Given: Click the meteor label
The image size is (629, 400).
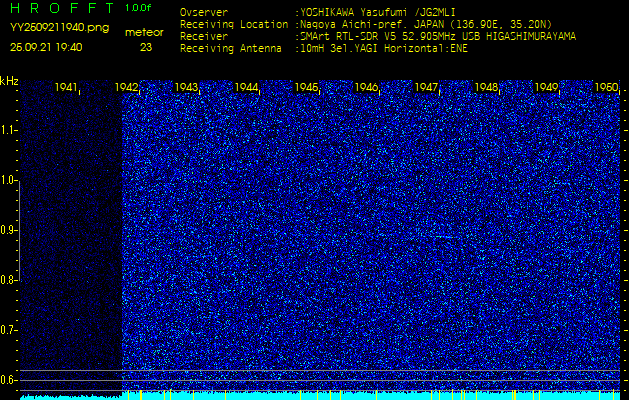Looking at the screenshot, I should (x=144, y=33).
